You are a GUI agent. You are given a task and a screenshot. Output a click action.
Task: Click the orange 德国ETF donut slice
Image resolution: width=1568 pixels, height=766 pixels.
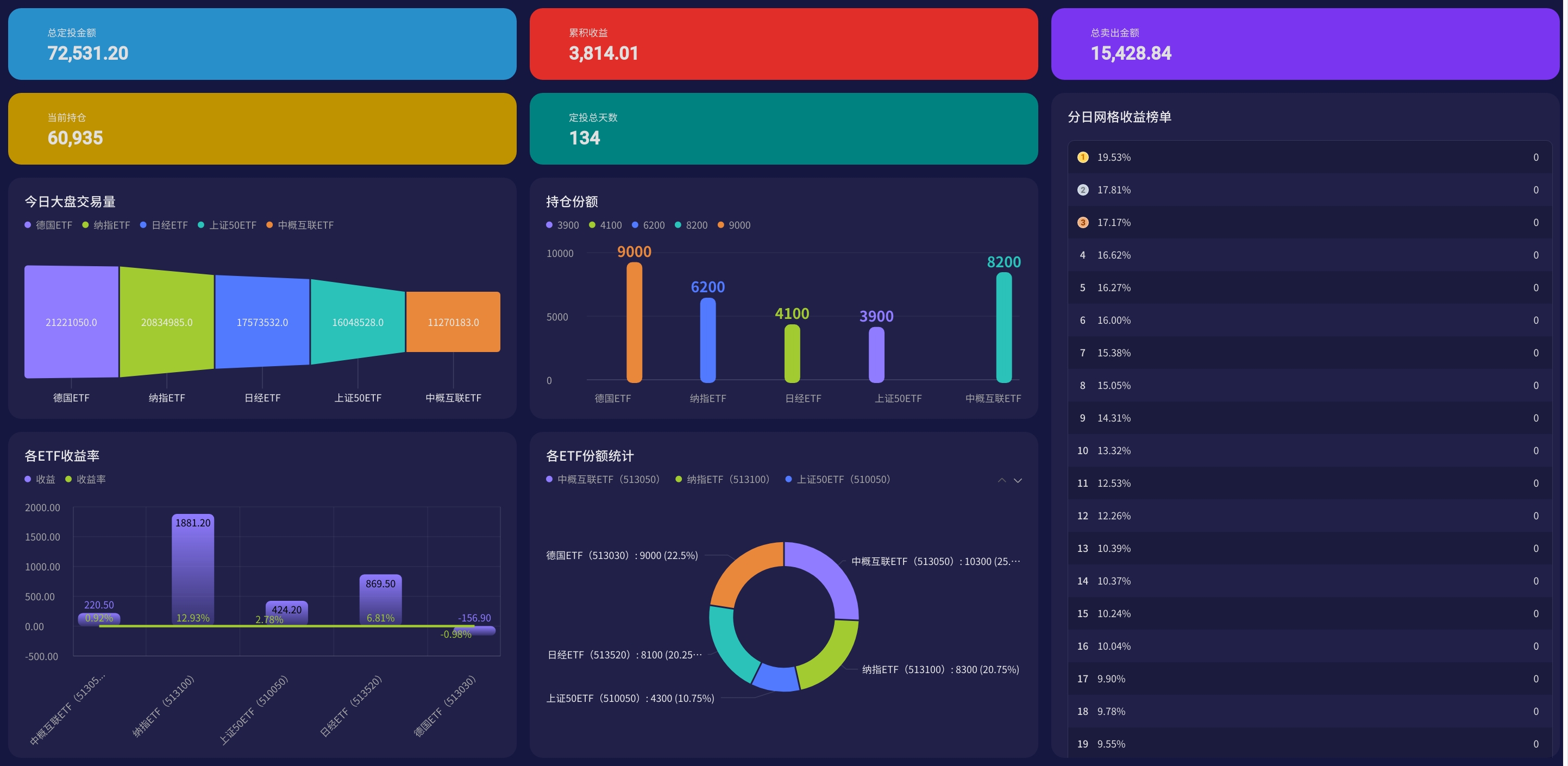(744, 569)
